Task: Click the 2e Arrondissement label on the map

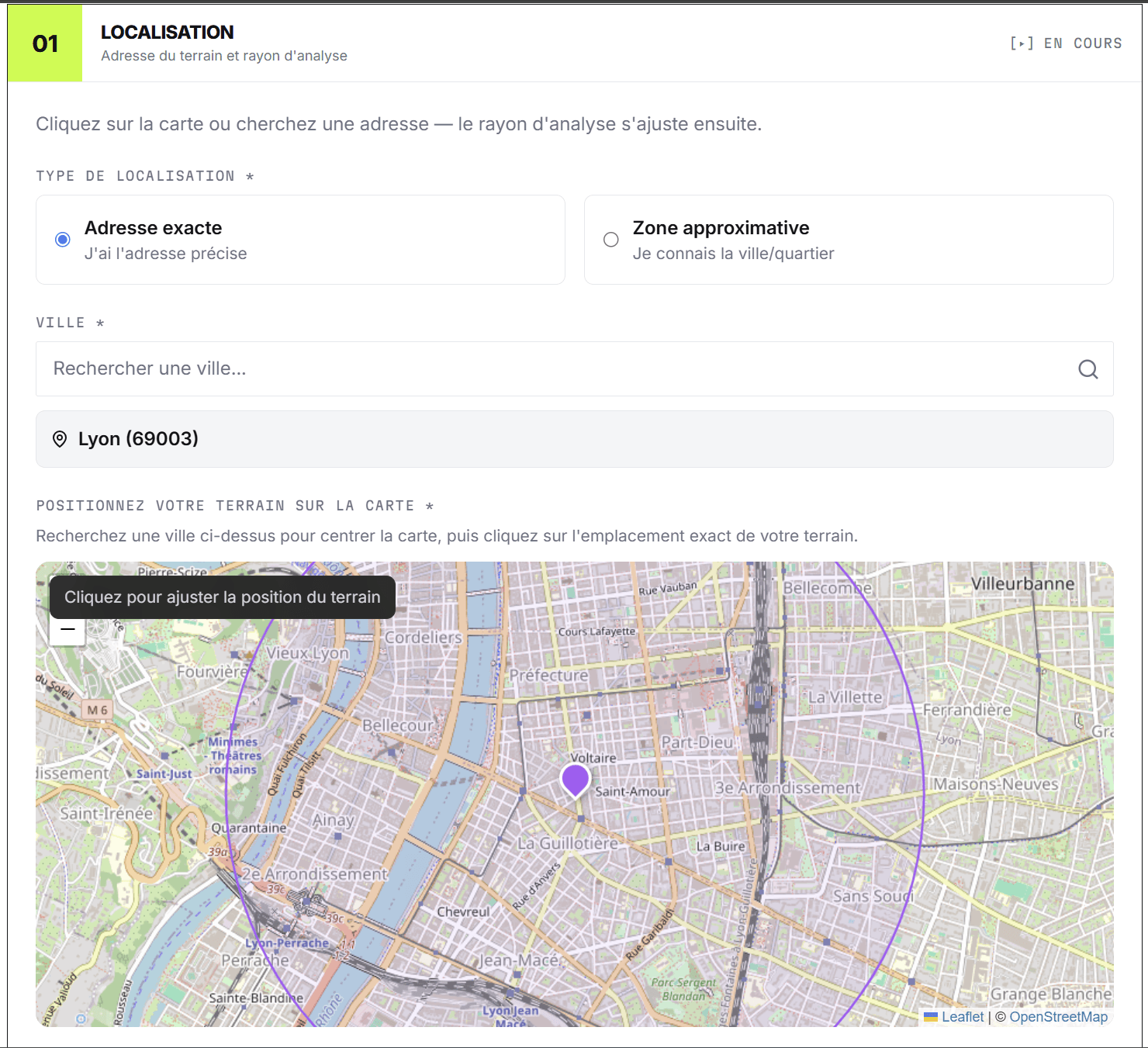Action: tap(314, 874)
